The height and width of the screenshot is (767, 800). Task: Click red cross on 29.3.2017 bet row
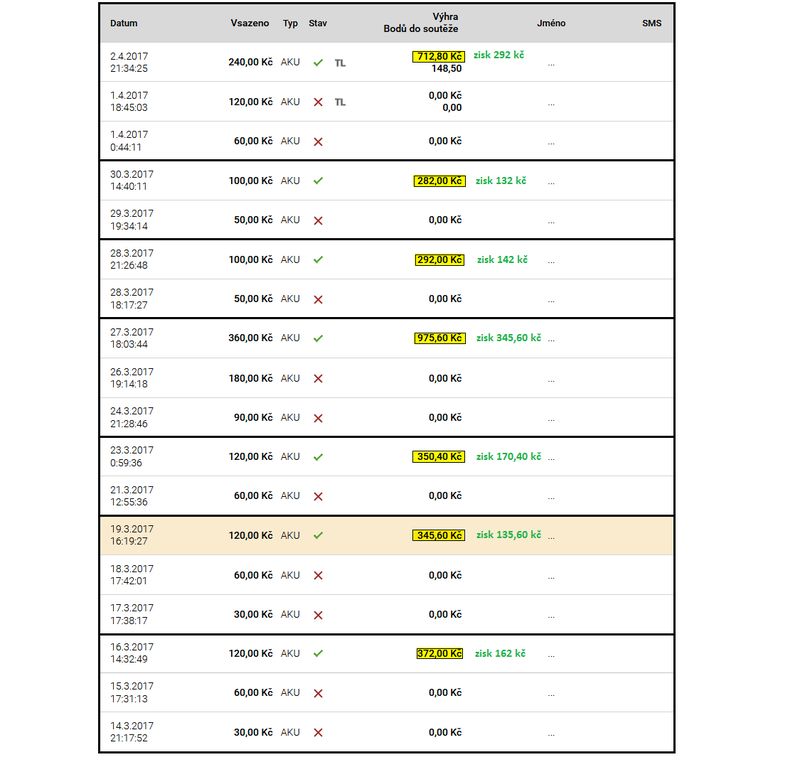pyautogui.click(x=318, y=220)
